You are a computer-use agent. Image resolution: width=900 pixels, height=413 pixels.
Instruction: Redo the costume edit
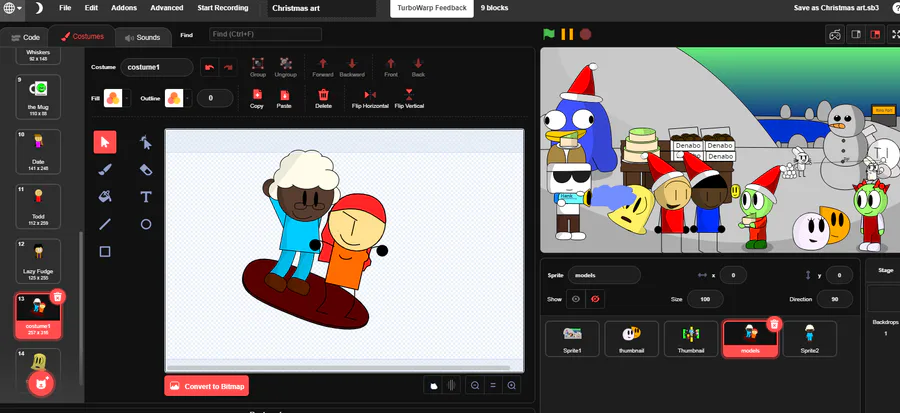tap(228, 67)
